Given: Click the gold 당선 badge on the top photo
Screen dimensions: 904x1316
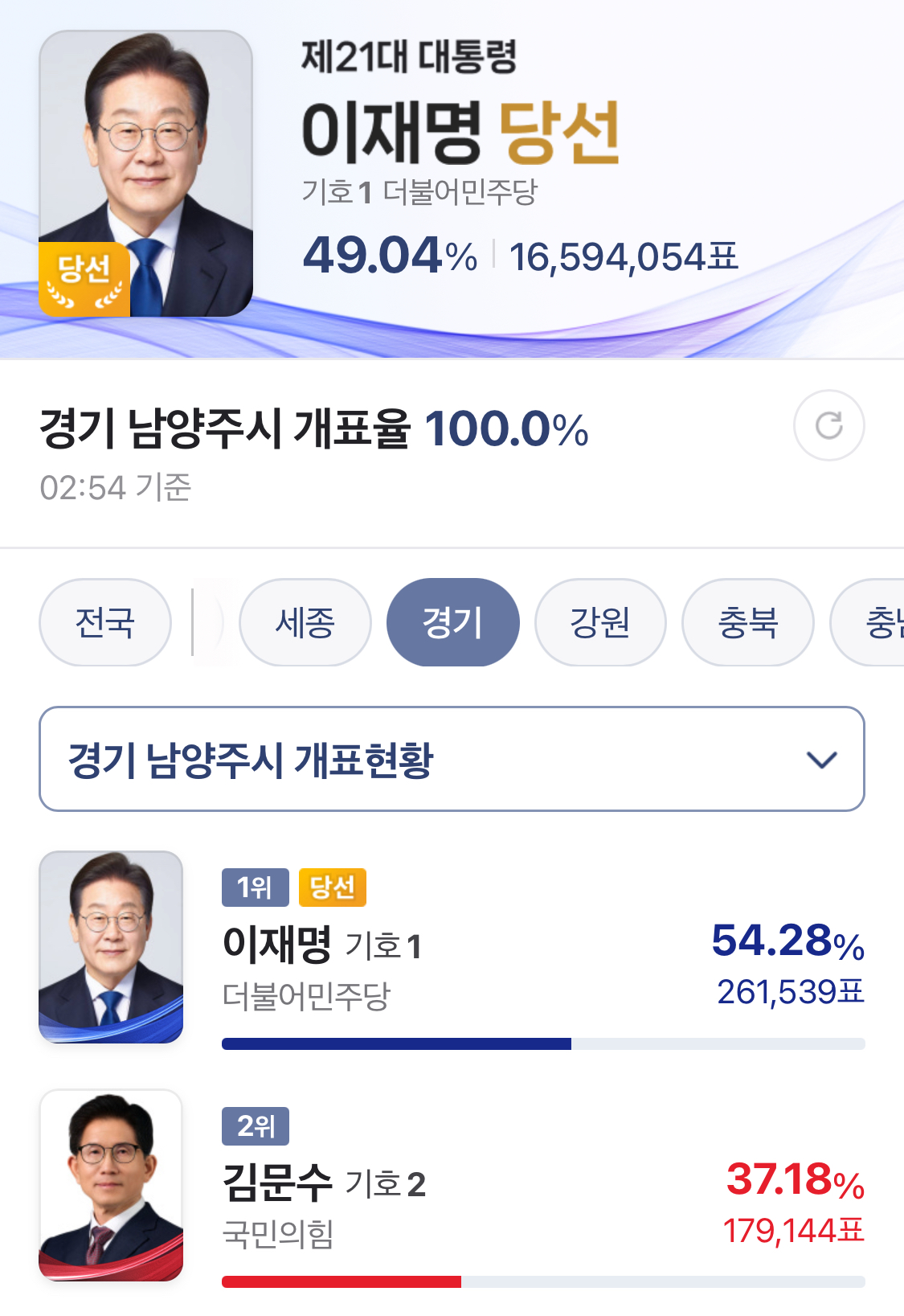Looking at the screenshot, I should [x=84, y=278].
